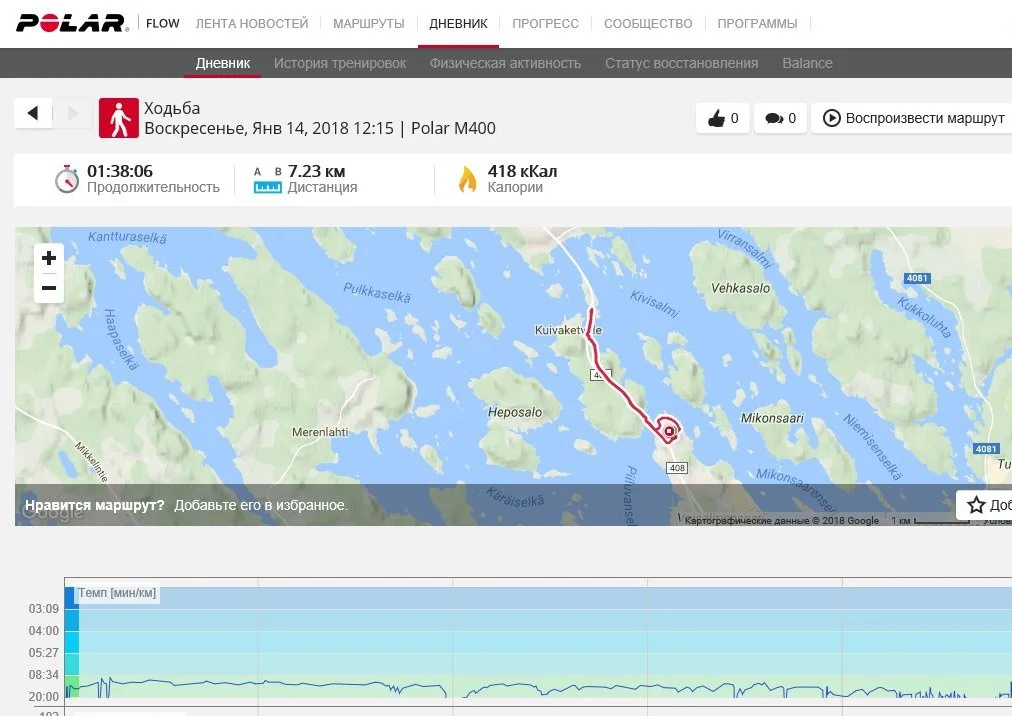
Task: Click Merenlahti label on map
Action: point(320,432)
